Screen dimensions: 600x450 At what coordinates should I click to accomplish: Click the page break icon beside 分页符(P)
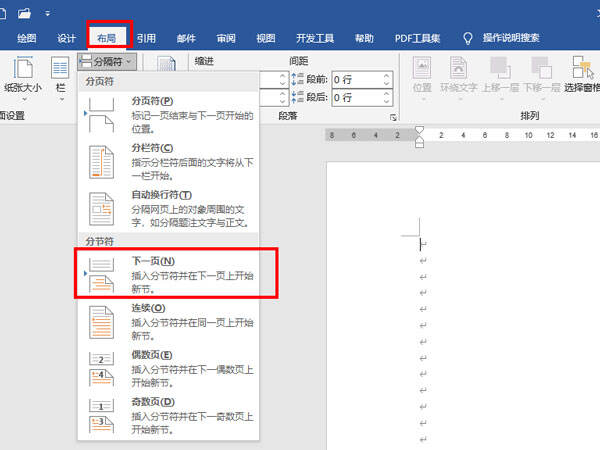click(101, 115)
